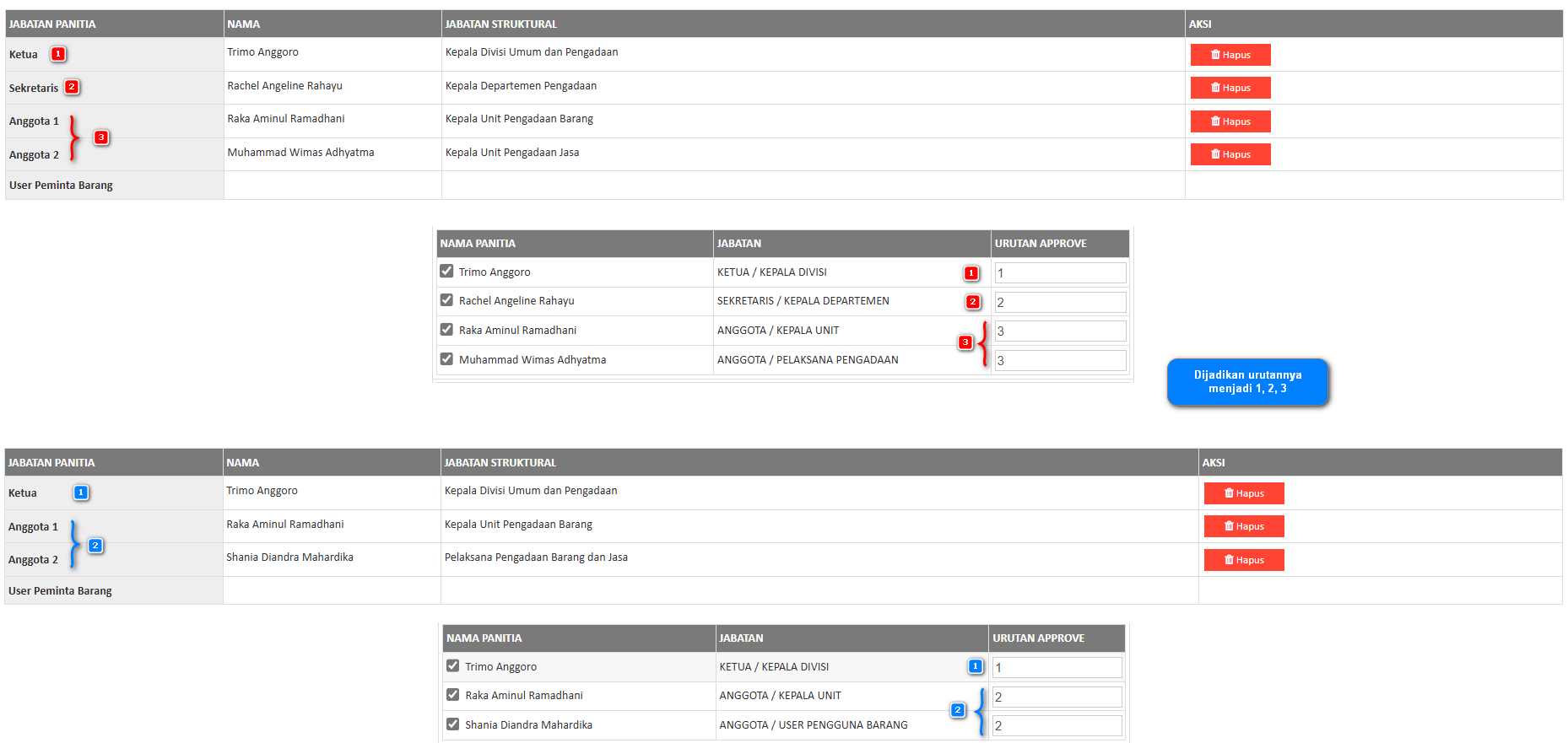Click "SEKRETARIS / KEPALA DEPARTEMEN" cell
This screenshot has height=743, width=1568.
coord(852,301)
